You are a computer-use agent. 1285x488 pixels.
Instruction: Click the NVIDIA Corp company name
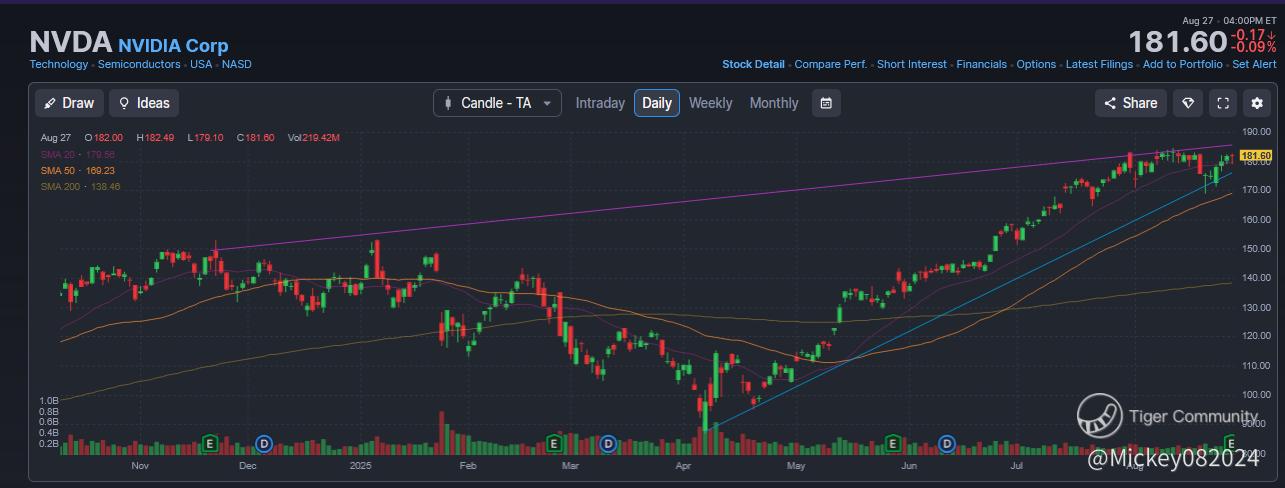[x=173, y=45]
